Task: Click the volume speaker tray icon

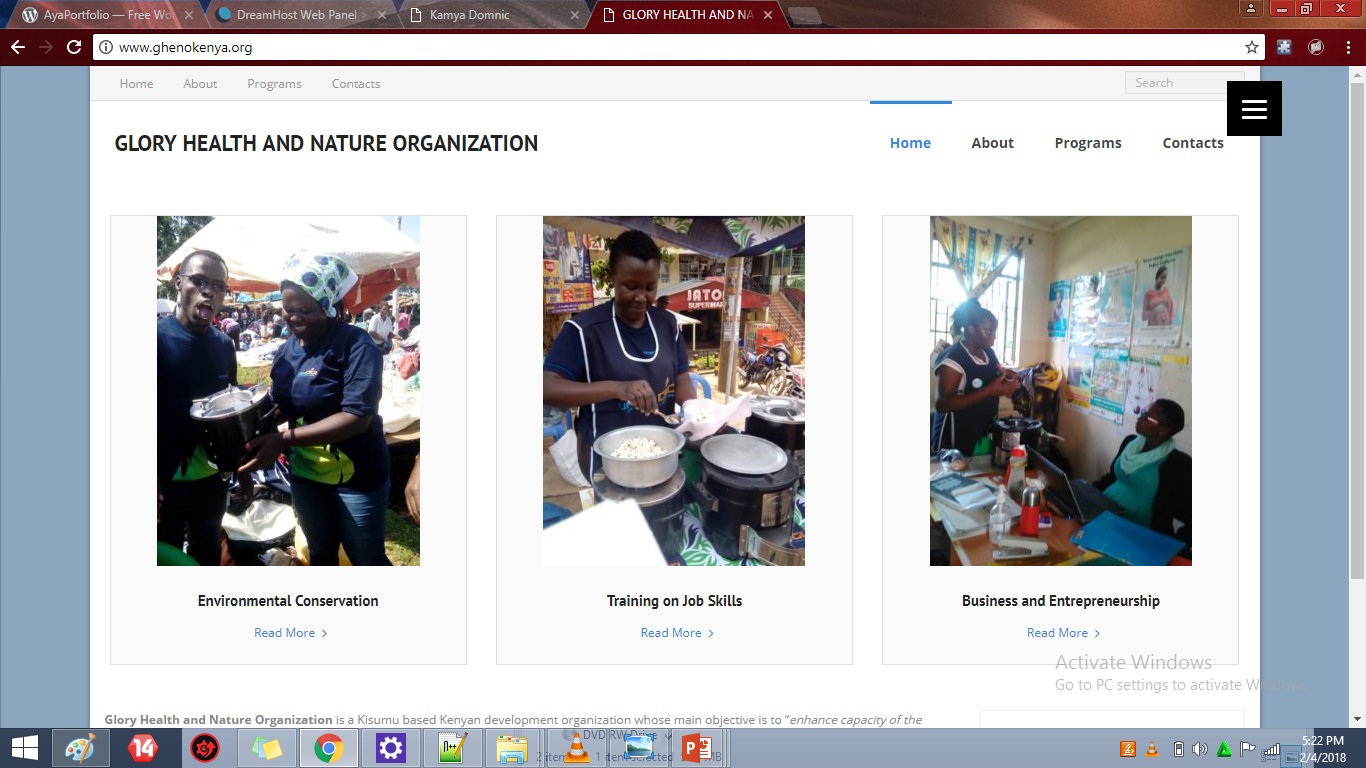Action: [x=1199, y=749]
